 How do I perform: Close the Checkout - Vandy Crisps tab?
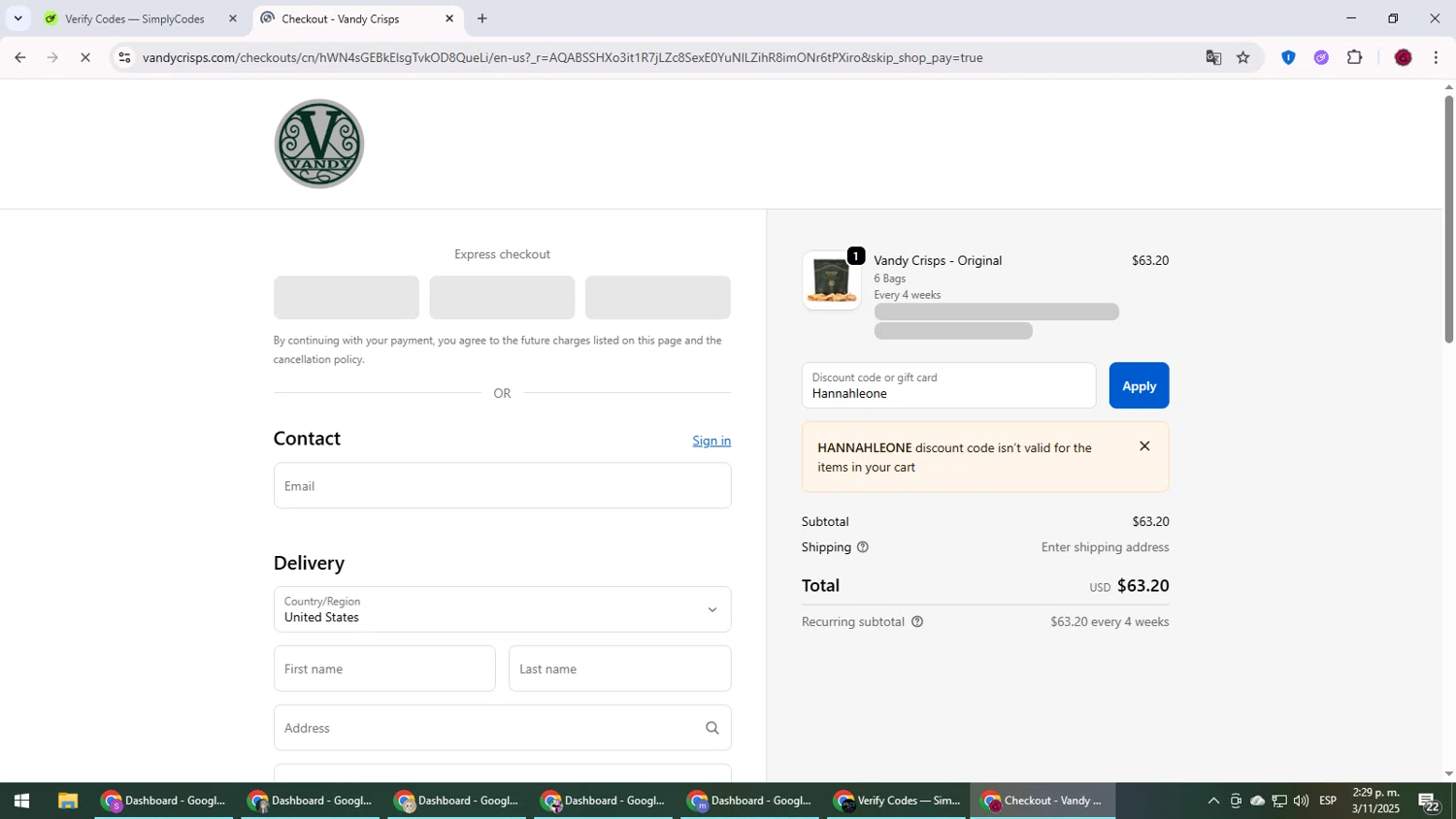pos(449,18)
